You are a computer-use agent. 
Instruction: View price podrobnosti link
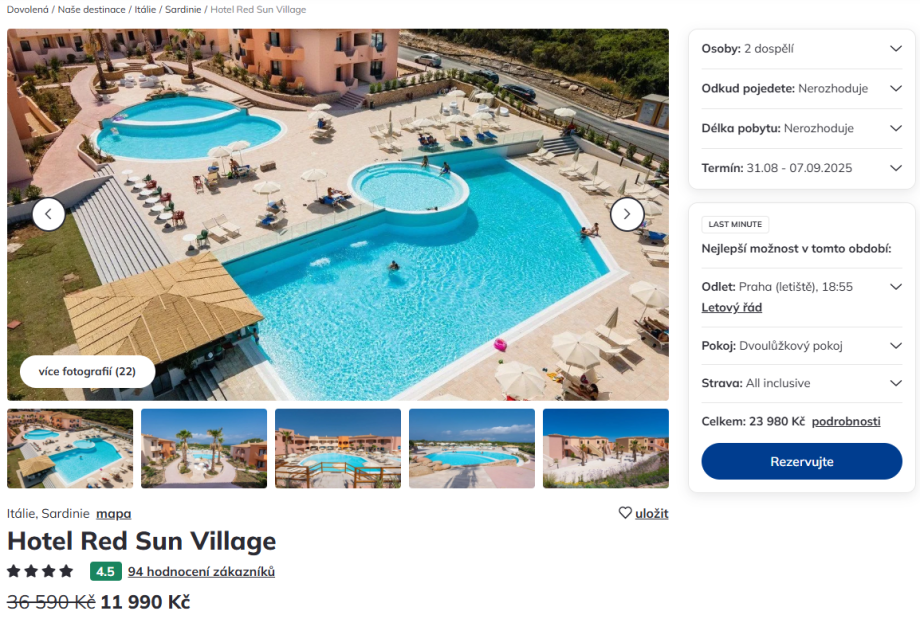pyautogui.click(x=845, y=421)
